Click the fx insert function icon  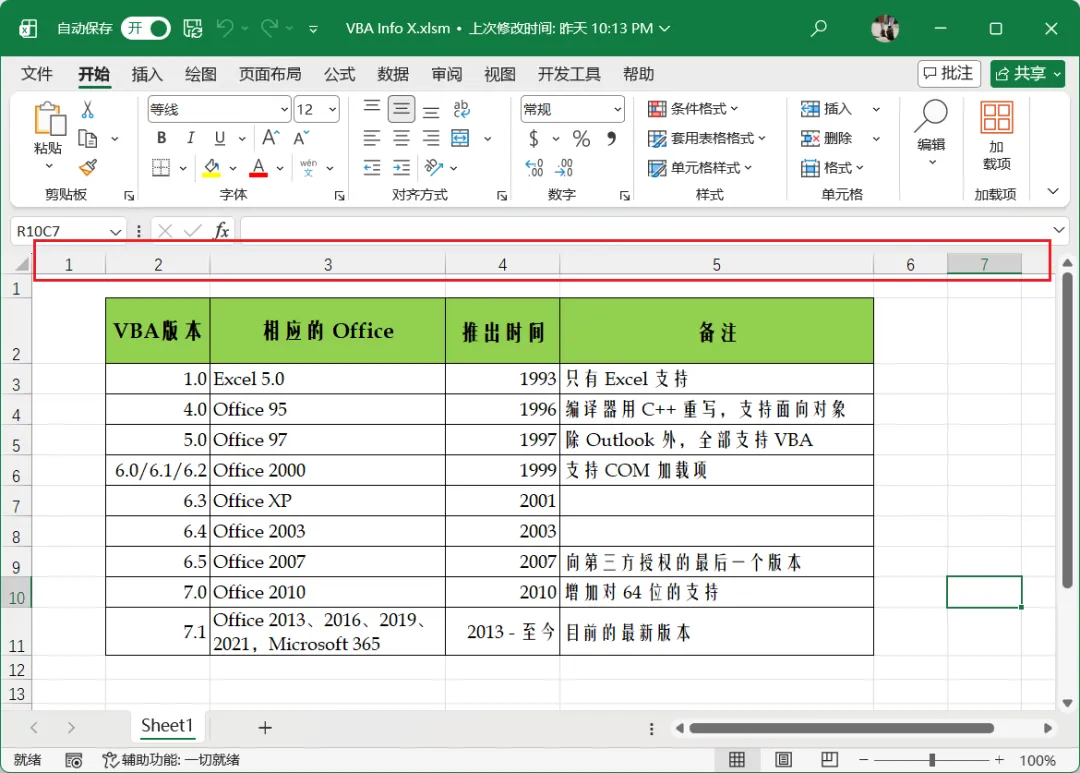[x=221, y=230]
